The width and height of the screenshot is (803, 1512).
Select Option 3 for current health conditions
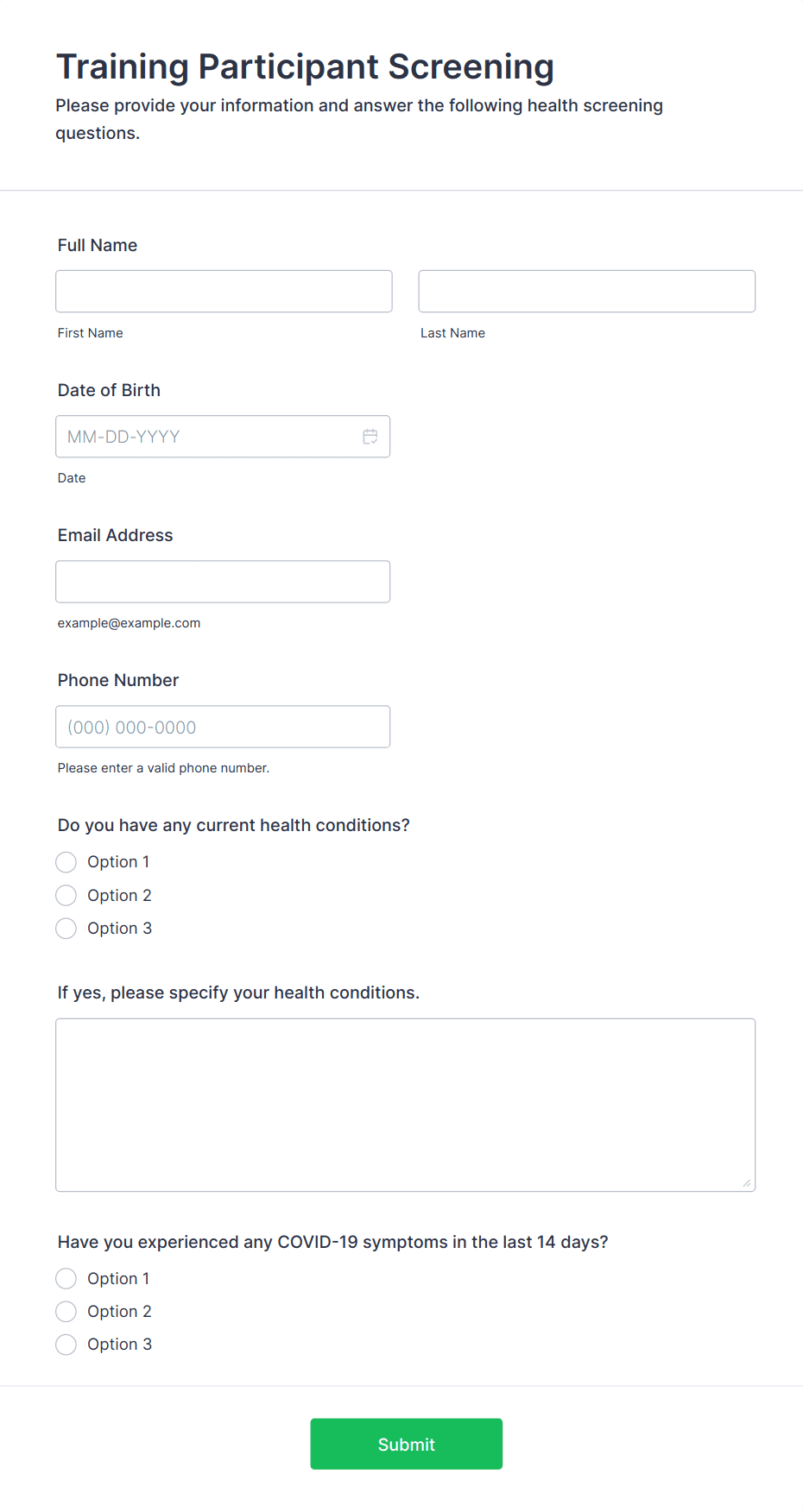pos(66,929)
